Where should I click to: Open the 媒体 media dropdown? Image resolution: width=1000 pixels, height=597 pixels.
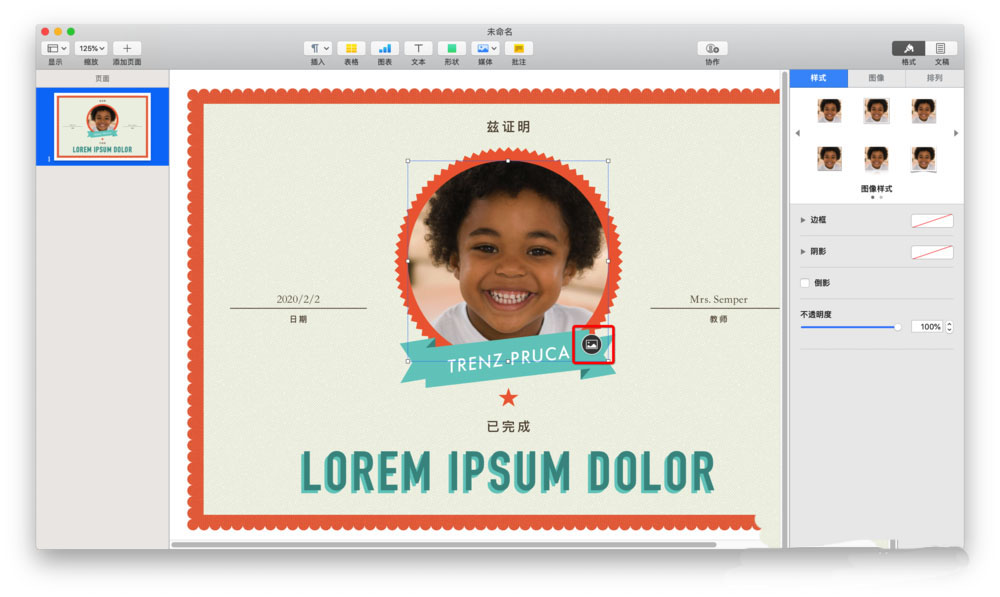[x=485, y=48]
